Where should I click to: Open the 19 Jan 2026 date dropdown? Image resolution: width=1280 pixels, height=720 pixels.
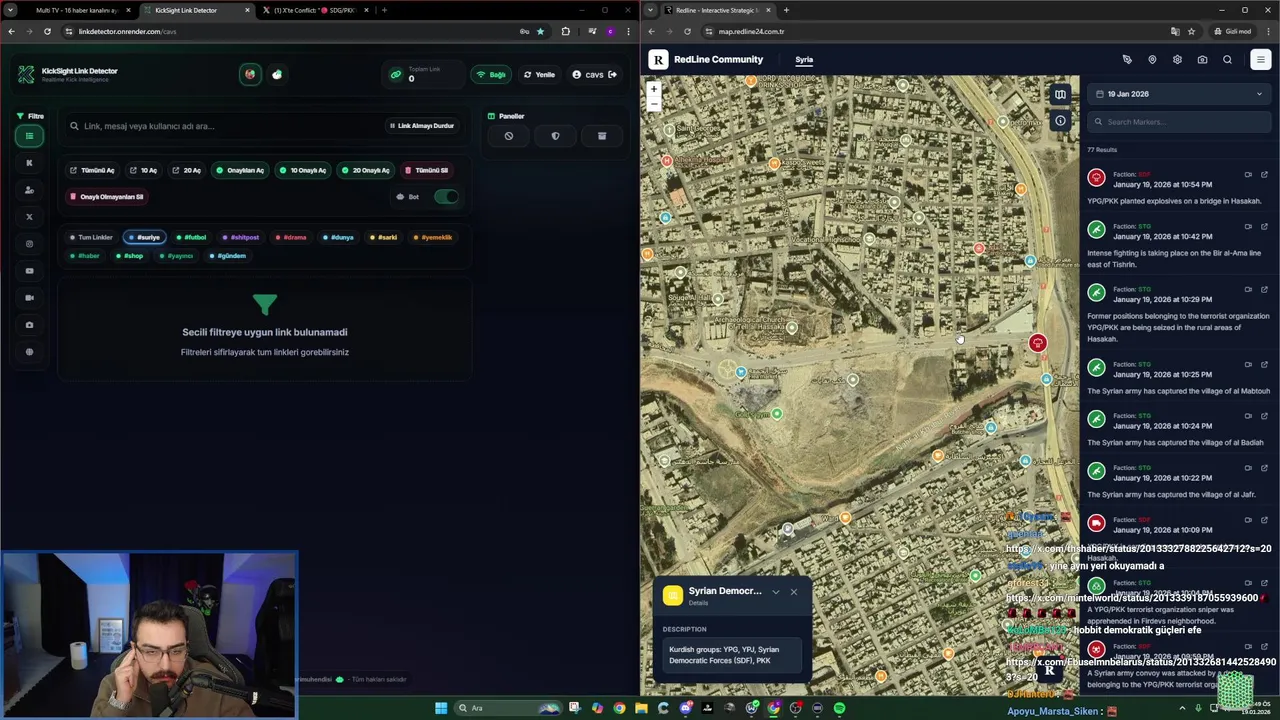(x=1179, y=94)
